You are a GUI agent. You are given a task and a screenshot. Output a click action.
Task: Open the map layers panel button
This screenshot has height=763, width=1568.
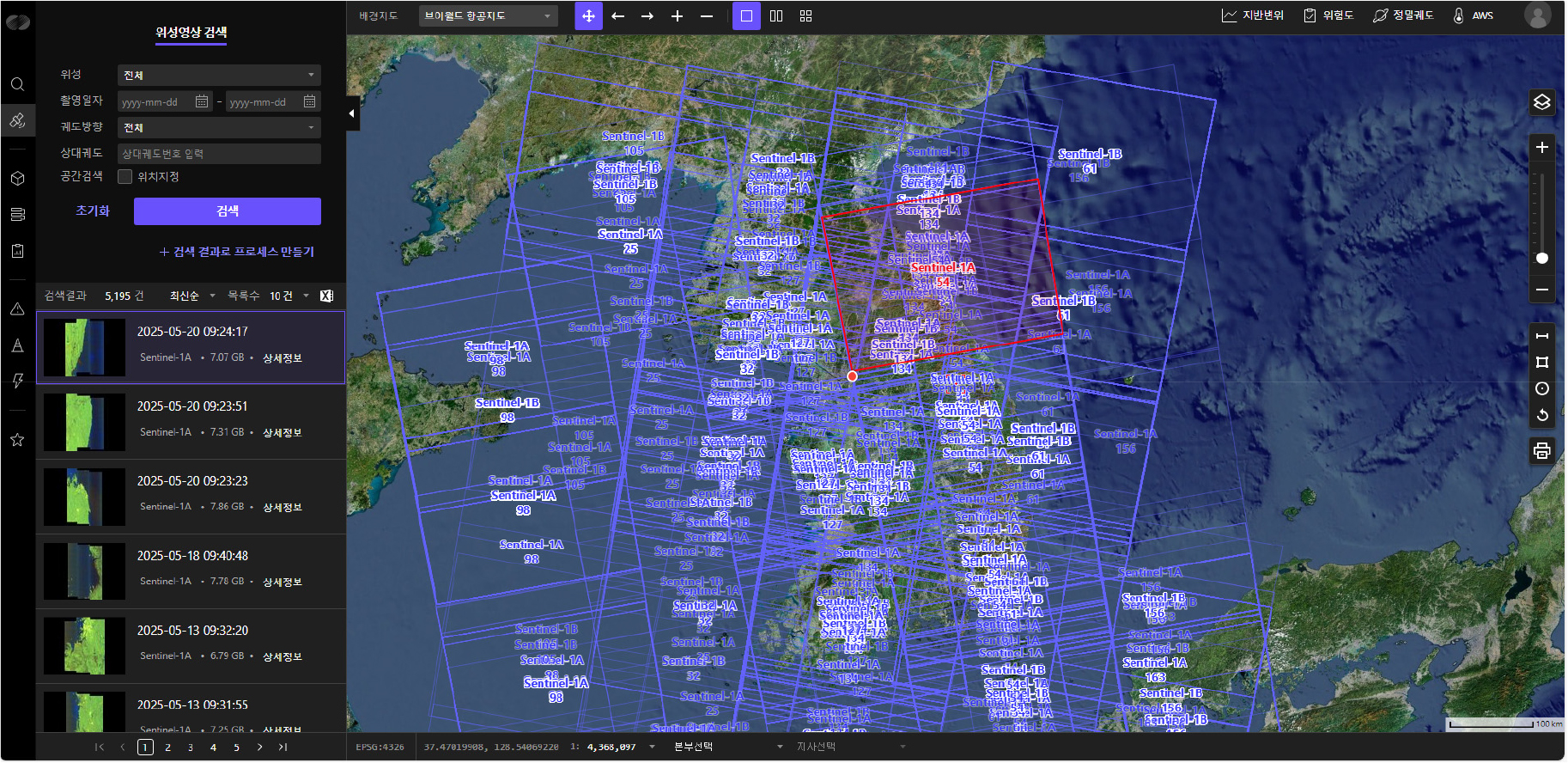(1542, 103)
